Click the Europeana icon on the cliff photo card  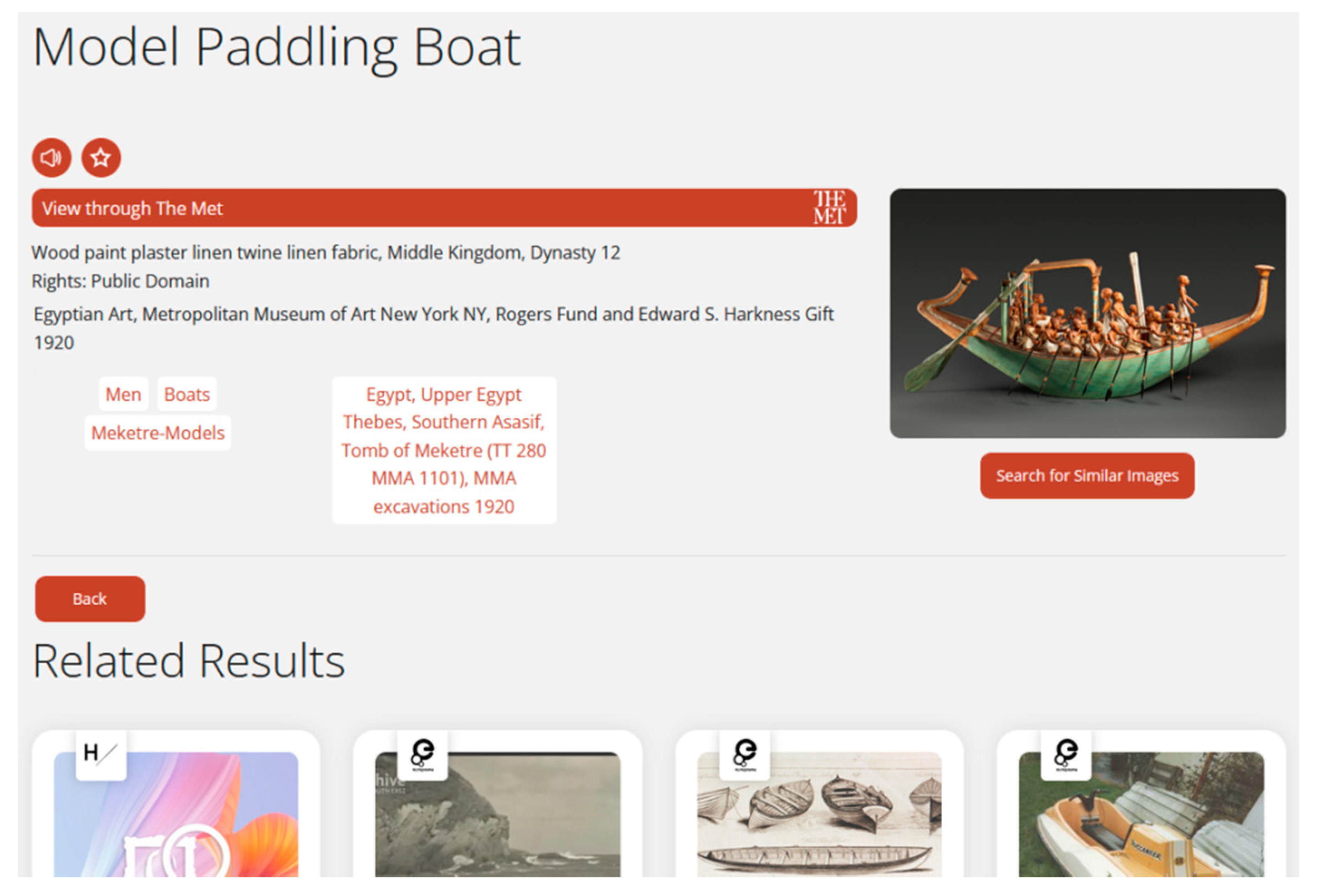click(x=422, y=754)
